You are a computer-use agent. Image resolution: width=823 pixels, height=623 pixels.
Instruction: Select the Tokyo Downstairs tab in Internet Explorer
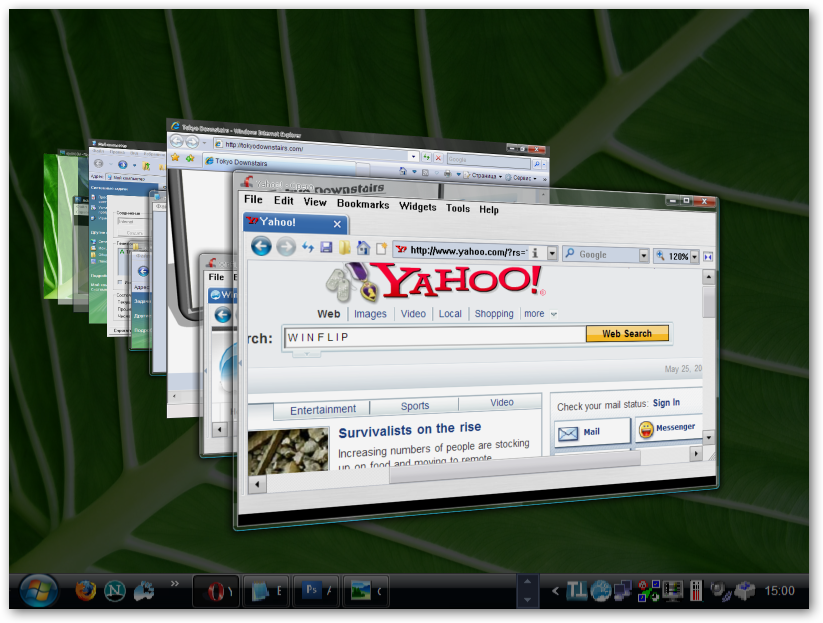coord(279,164)
